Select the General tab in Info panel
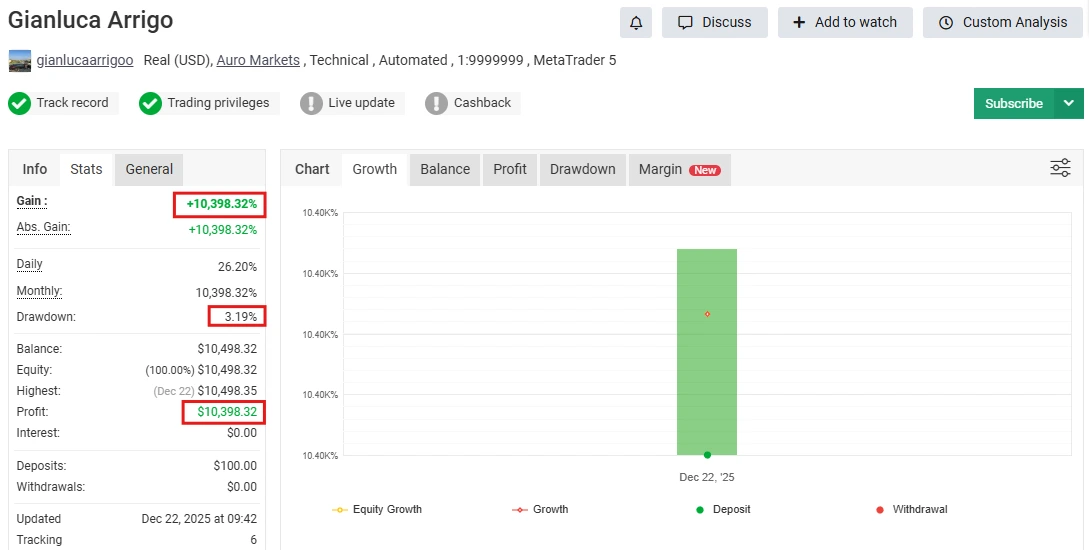Image resolution: width=1089 pixels, height=550 pixels. (x=149, y=169)
